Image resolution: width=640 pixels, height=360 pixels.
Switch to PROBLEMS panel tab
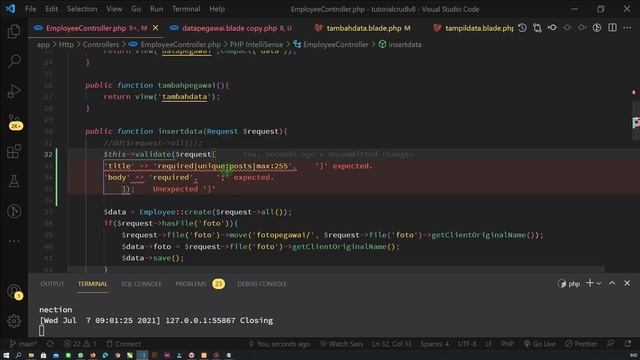(200, 284)
